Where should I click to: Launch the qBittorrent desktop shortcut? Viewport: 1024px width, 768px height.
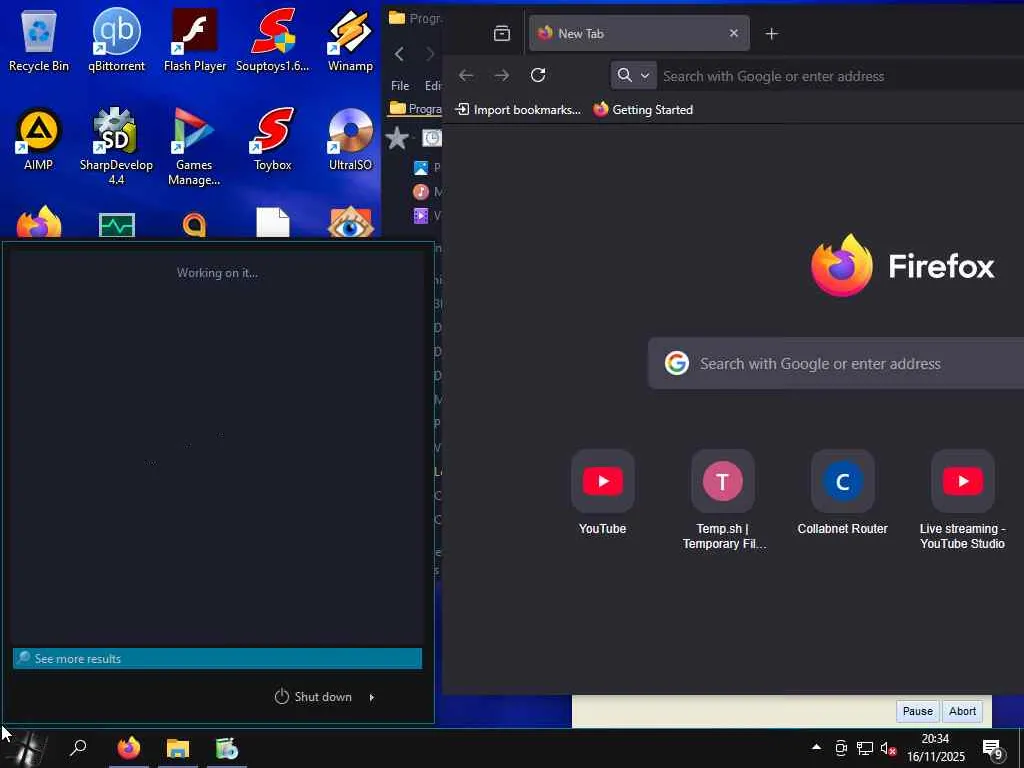click(116, 39)
